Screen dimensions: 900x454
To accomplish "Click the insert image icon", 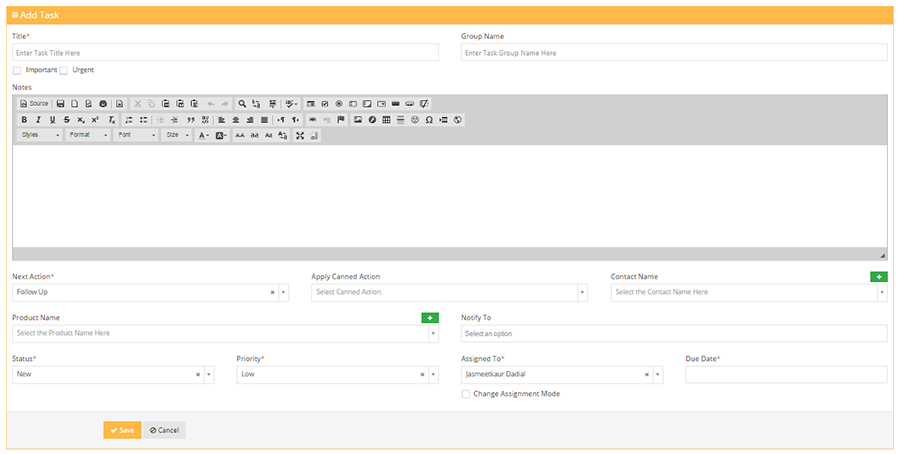I will tap(358, 120).
